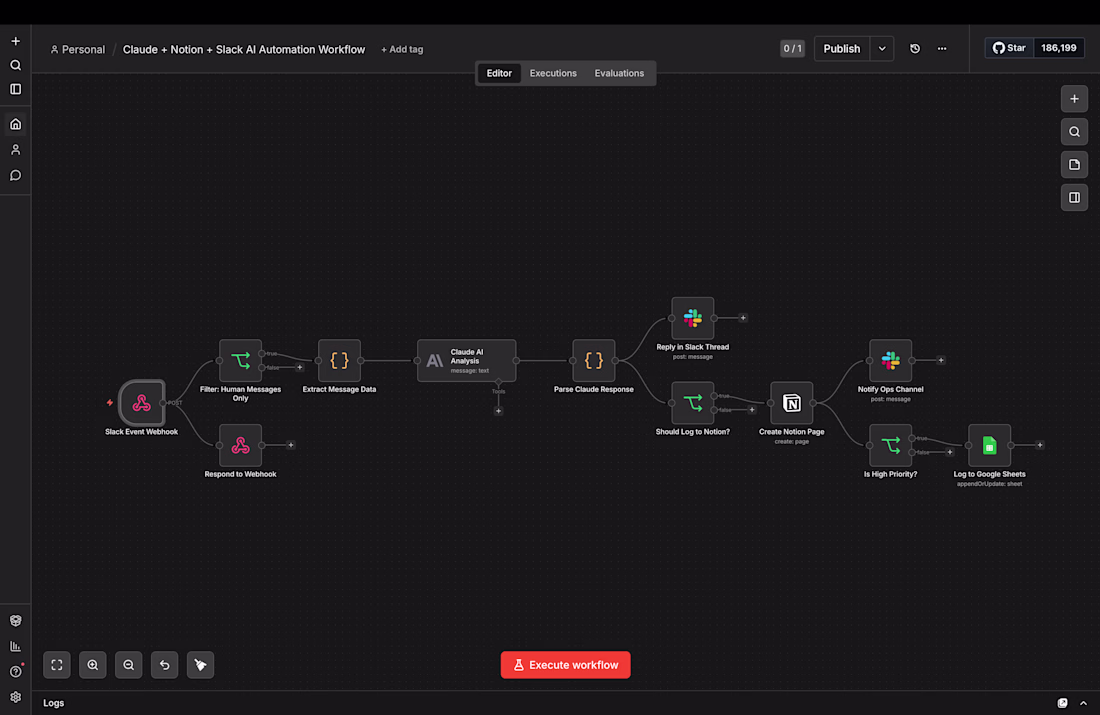The image size is (1100, 715).
Task: Open settings gear in left sidebar
Action: pyautogui.click(x=15, y=697)
